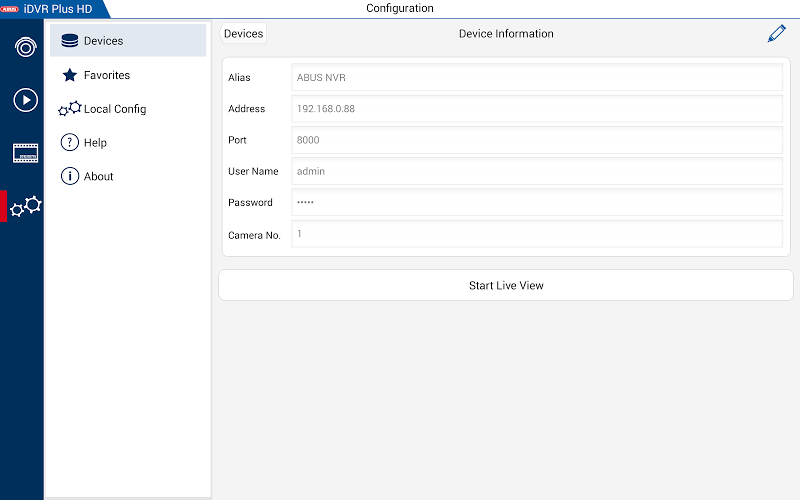Open the film strip media icon in sidebar
800x500 pixels.
pos(25,153)
